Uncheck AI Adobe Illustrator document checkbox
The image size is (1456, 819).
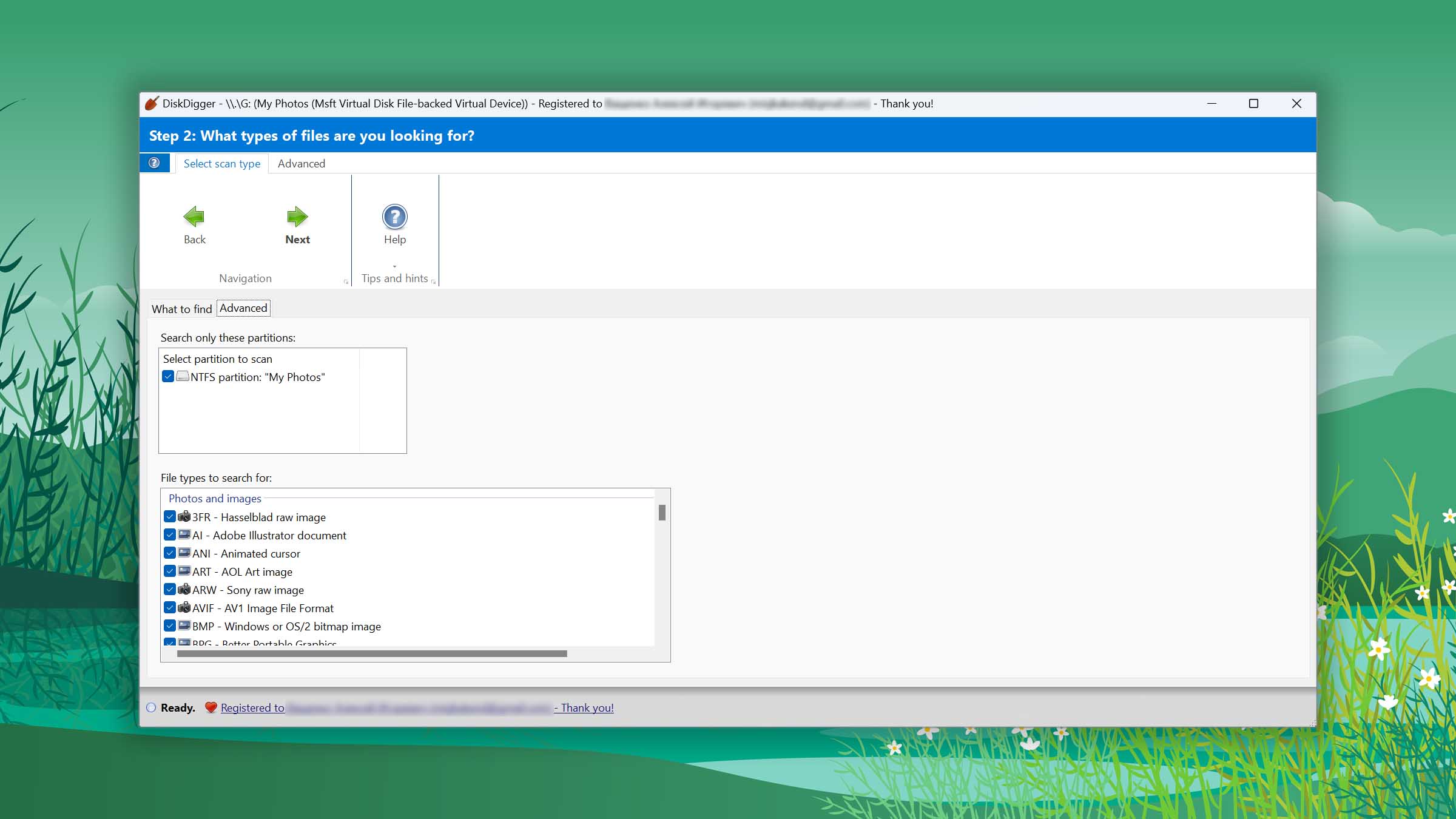point(170,535)
